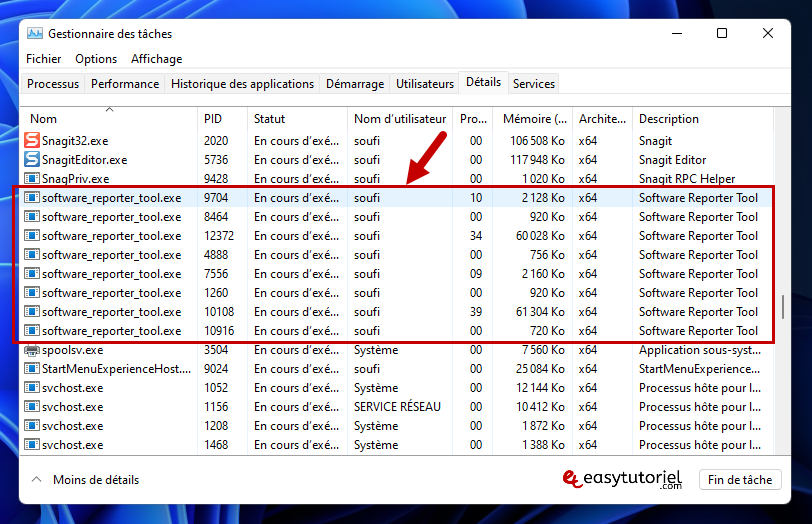
Task: Select the StartMenuExperienceHost process name
Action: coord(117,369)
